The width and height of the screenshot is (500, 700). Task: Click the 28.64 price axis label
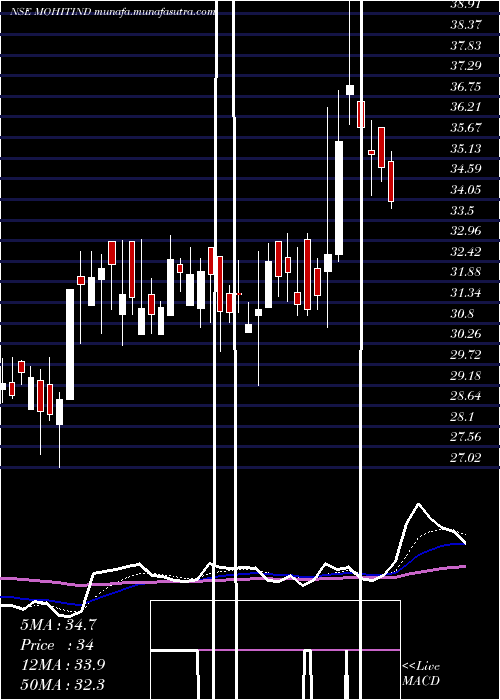[466, 396]
